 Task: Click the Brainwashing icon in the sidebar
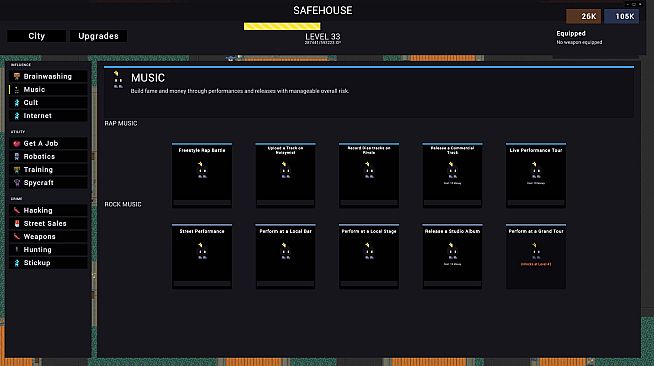17,76
